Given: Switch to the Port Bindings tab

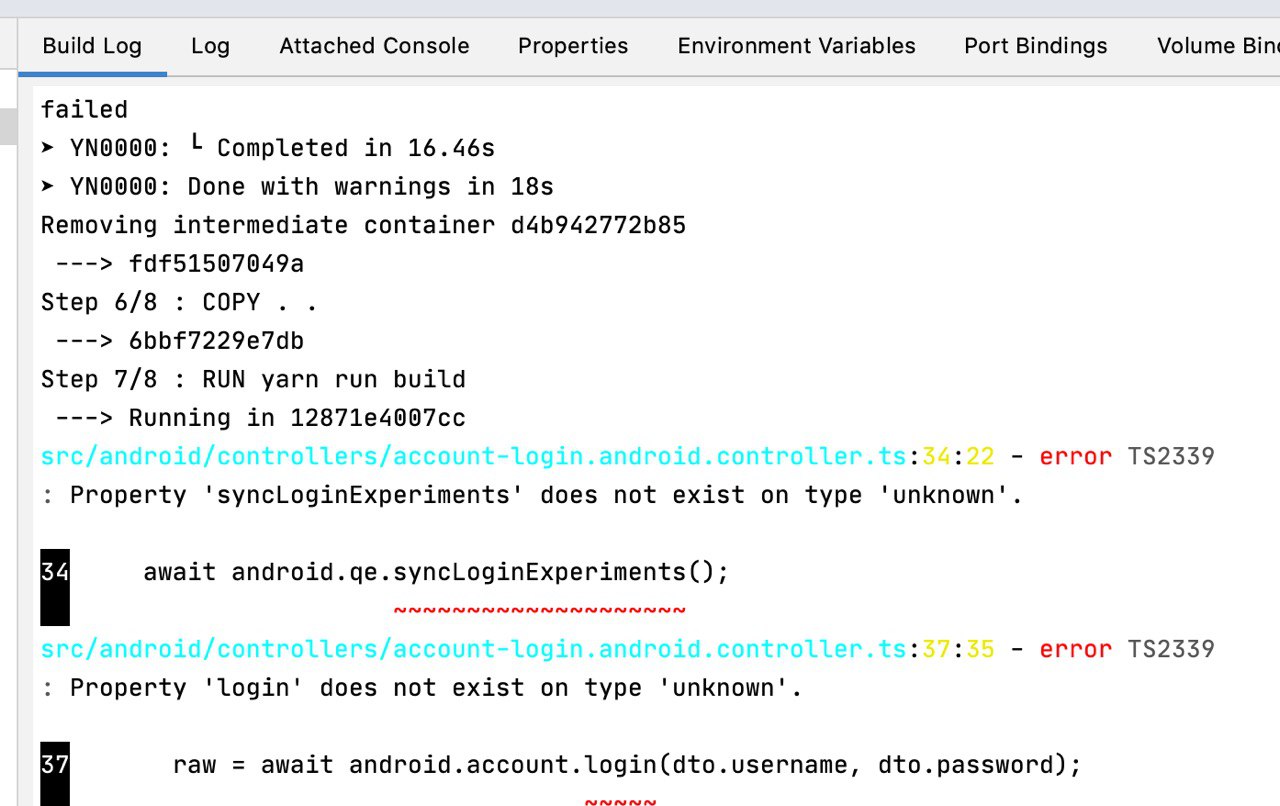Looking at the screenshot, I should pos(1036,46).
